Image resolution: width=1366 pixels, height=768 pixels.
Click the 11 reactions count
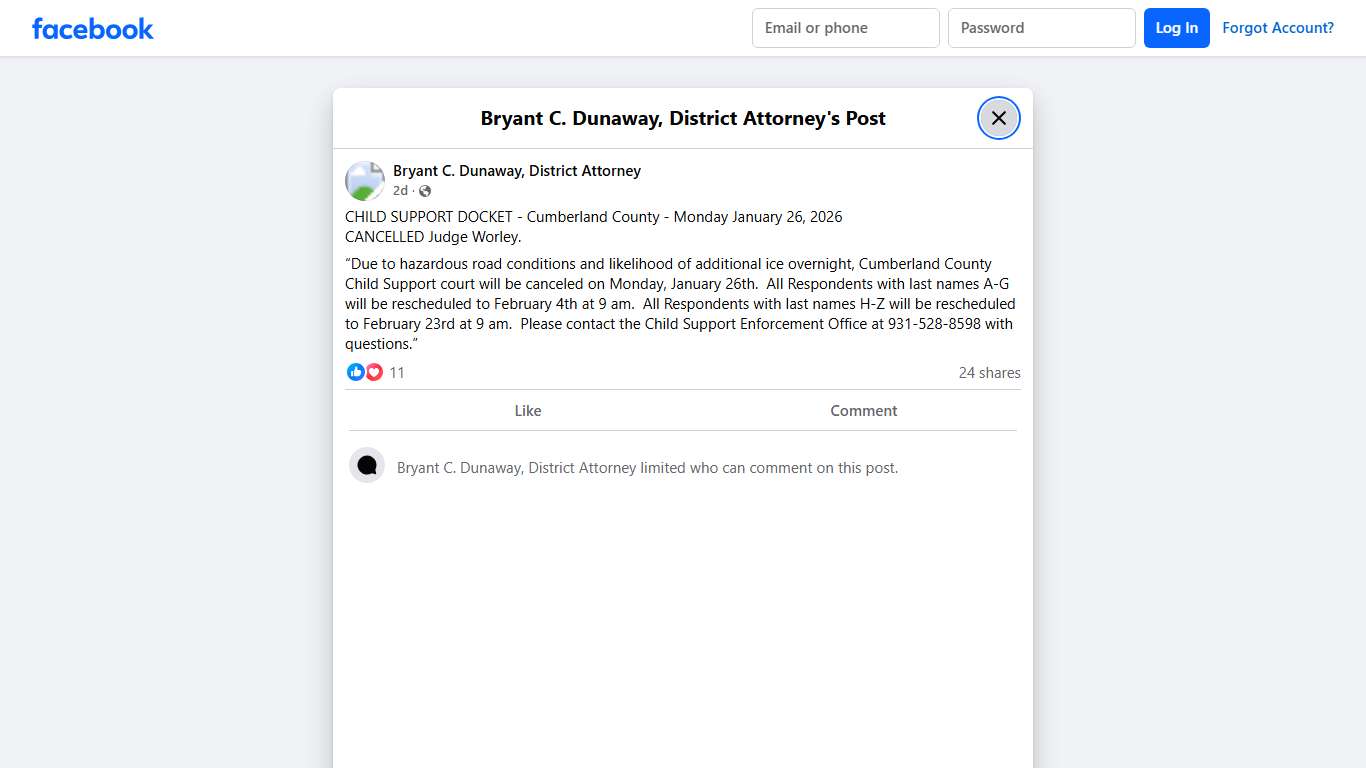[x=397, y=372]
